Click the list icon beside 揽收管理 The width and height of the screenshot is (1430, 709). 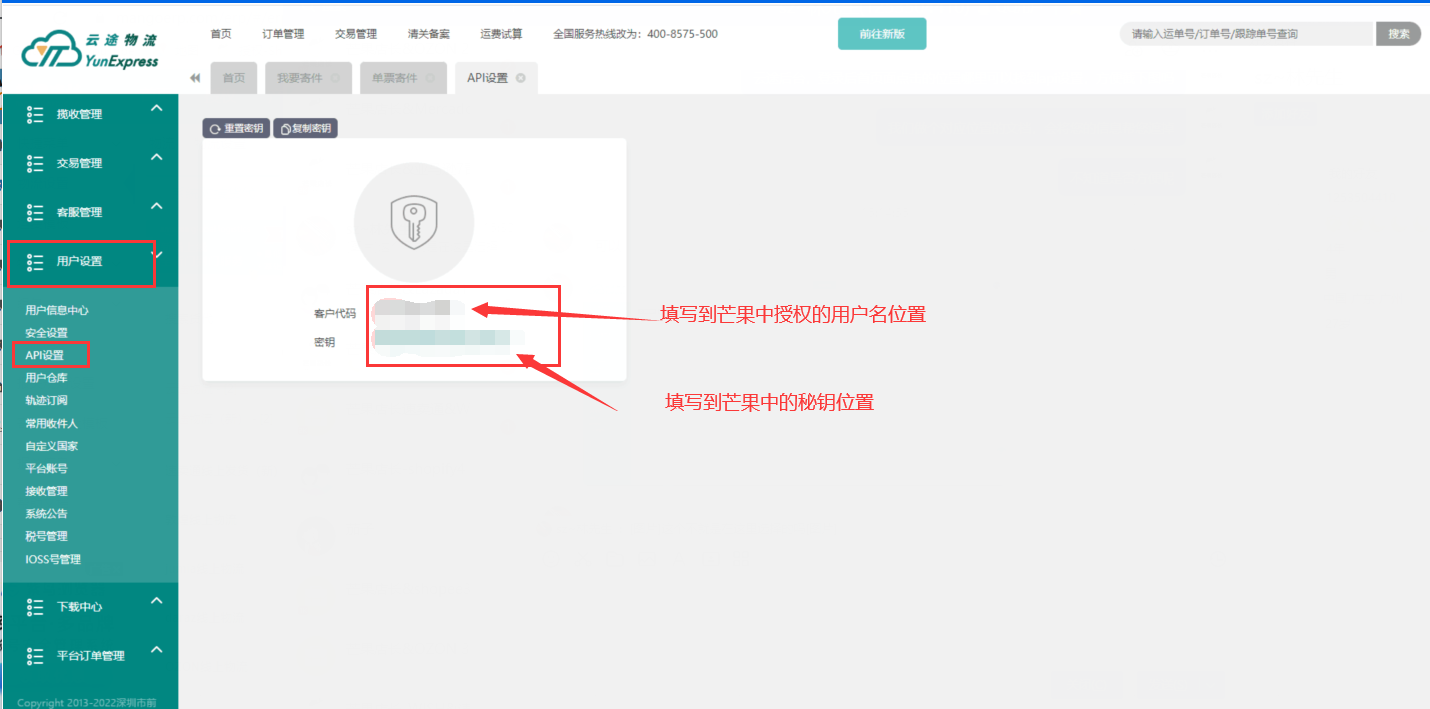(x=35, y=114)
